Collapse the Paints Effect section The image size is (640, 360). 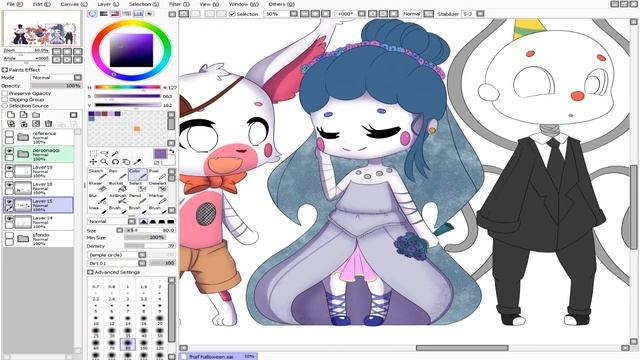pyautogui.click(x=4, y=70)
